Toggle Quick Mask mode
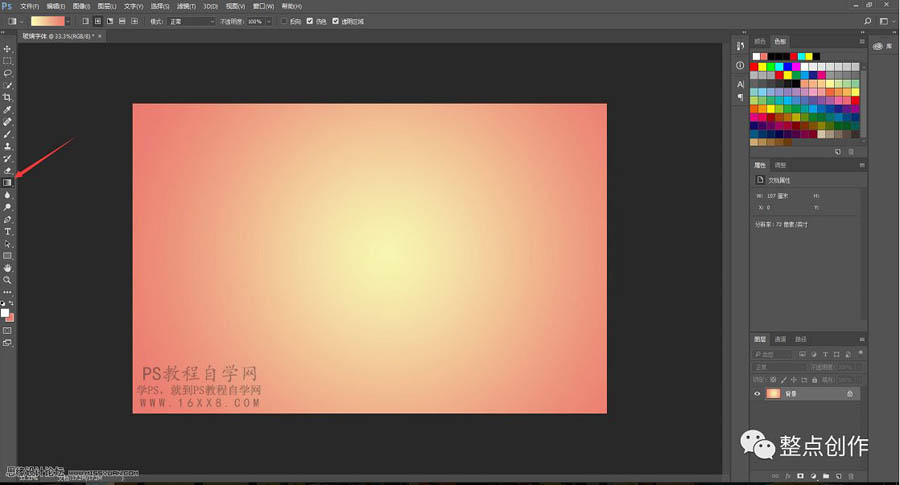The width and height of the screenshot is (900, 485). [x=7, y=331]
